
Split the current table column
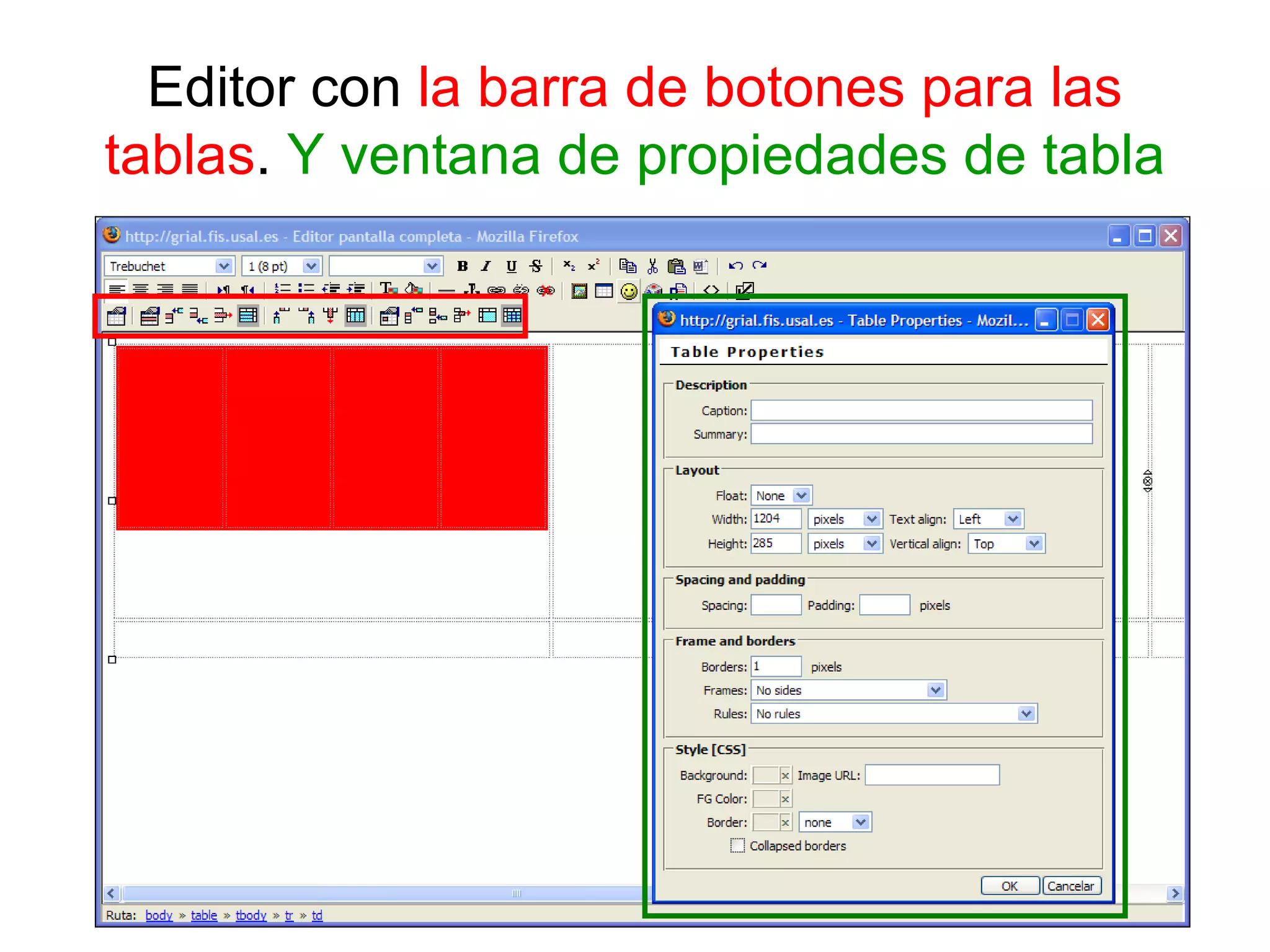coord(355,316)
